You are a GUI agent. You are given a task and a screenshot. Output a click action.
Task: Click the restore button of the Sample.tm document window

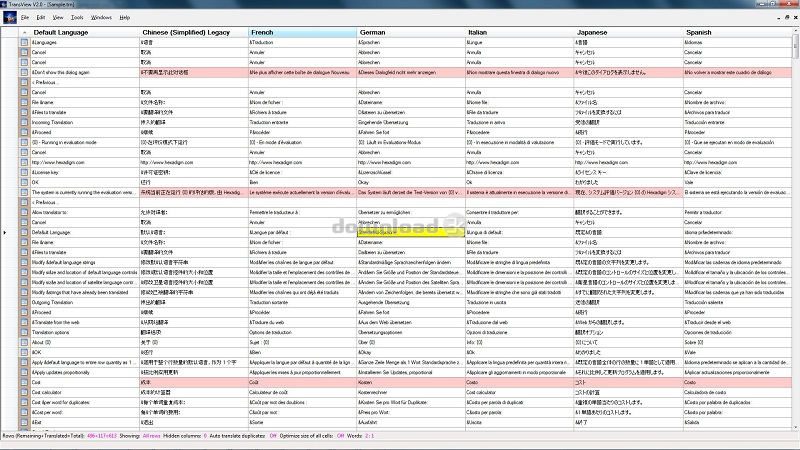[787, 17]
